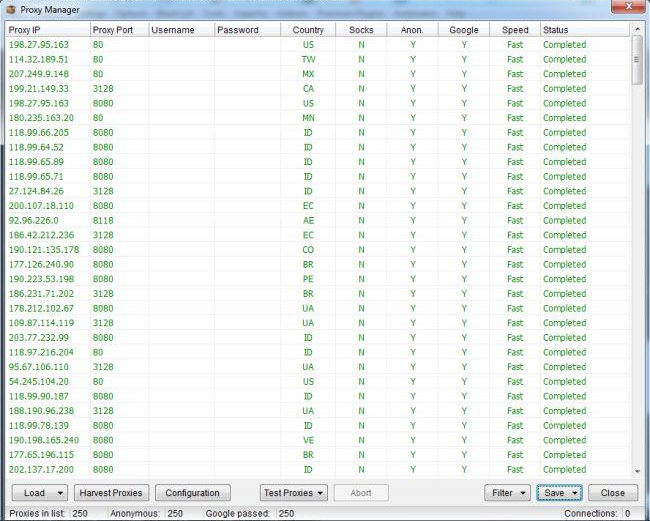Viewport: 650px width, 521px height.
Task: Close the Proxy Manager window
Action: (x=628, y=6)
